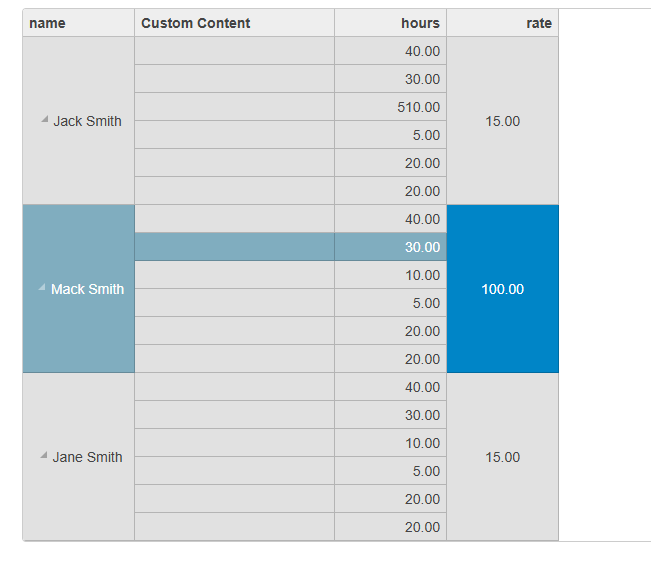651x577 pixels.
Task: Collapse the Jack Smith row group
Action: pos(44,120)
